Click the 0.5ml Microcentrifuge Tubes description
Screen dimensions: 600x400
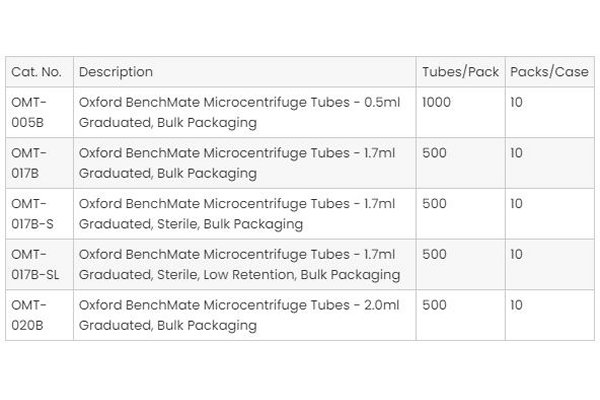pyautogui.click(x=237, y=112)
